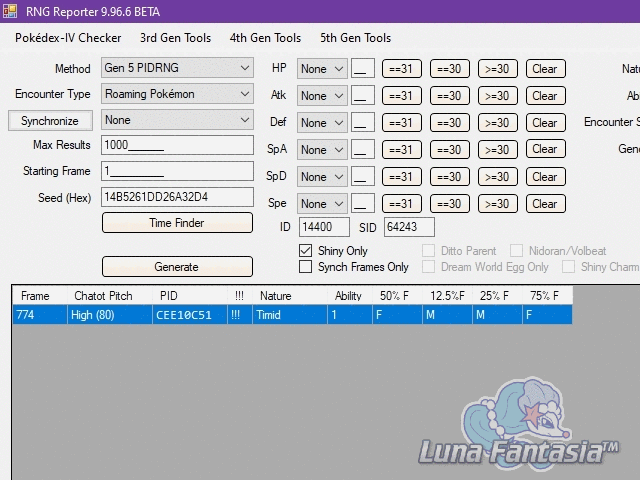Clear the SpA filter
Screen dimensions: 640x480
(x=546, y=150)
